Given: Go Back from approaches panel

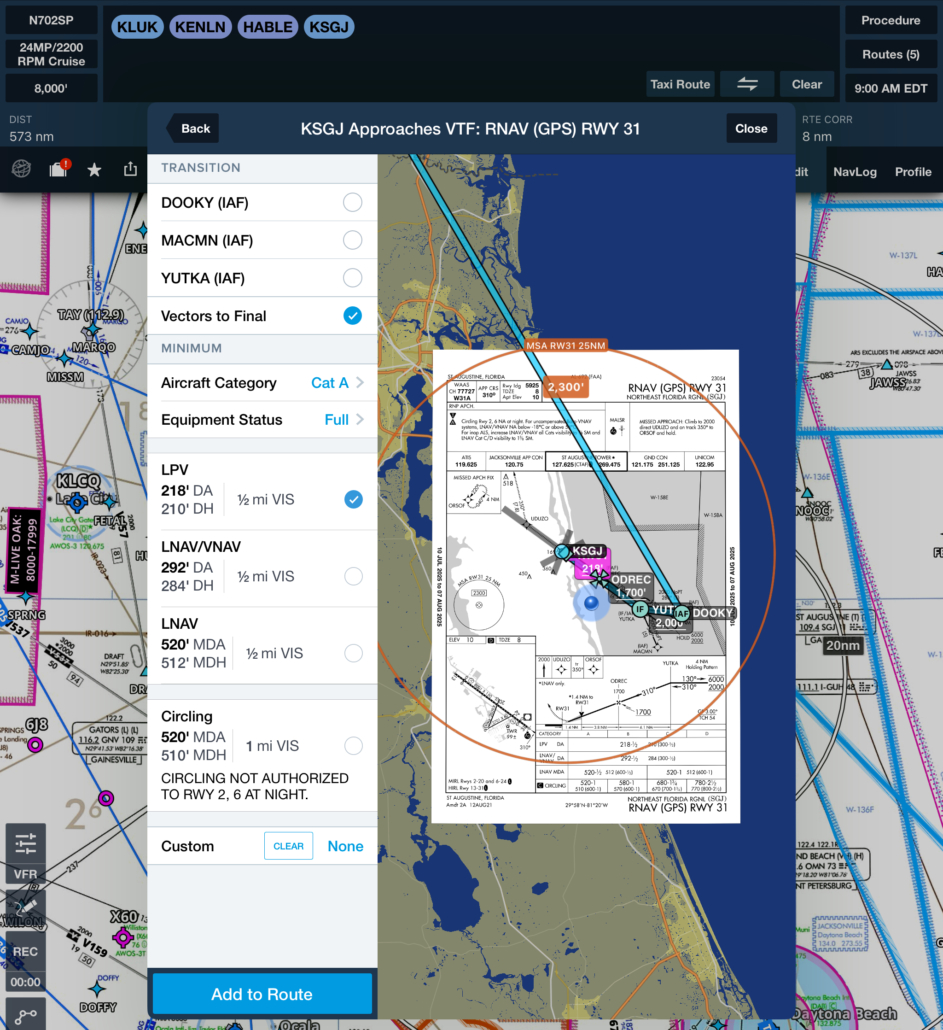Looking at the screenshot, I should click(193, 129).
